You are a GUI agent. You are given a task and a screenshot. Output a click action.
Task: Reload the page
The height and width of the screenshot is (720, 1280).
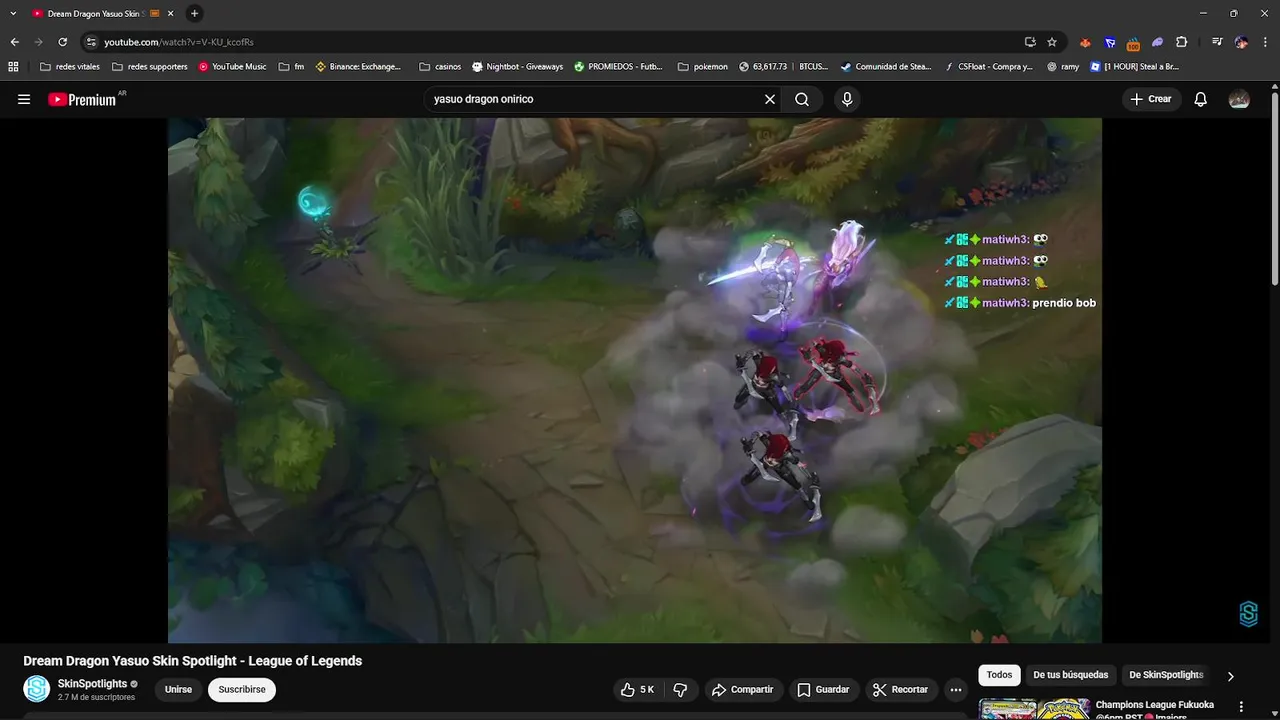point(62,42)
